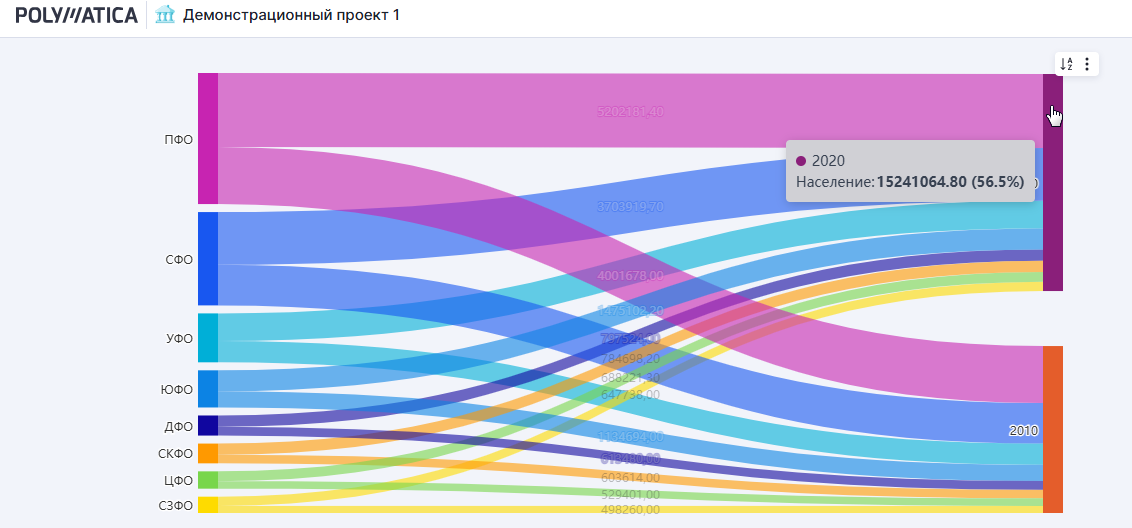This screenshot has height=528, width=1132.
Task: Click the A-Z sort icon
Action: tap(1066, 64)
